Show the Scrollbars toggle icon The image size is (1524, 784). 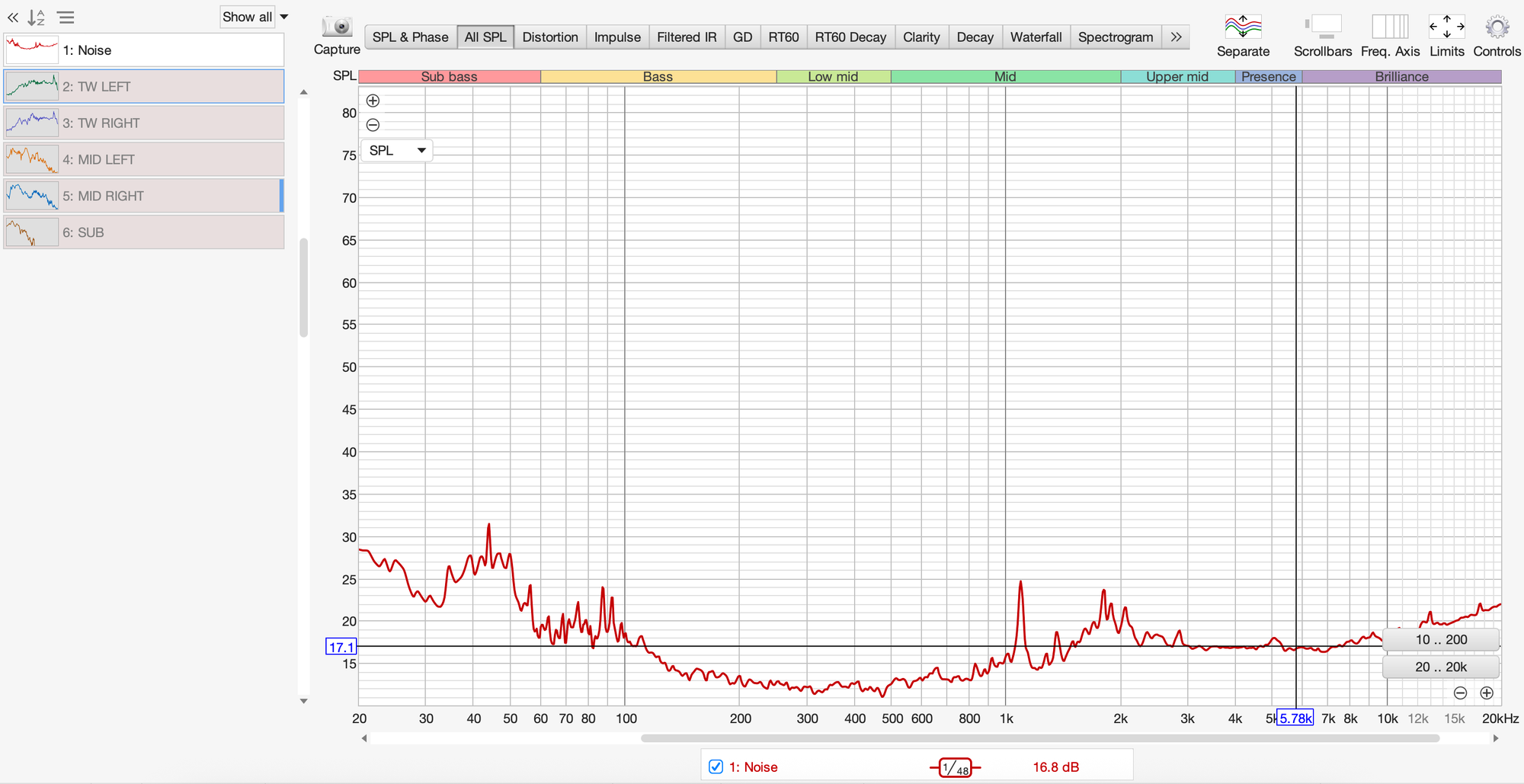[1323, 27]
